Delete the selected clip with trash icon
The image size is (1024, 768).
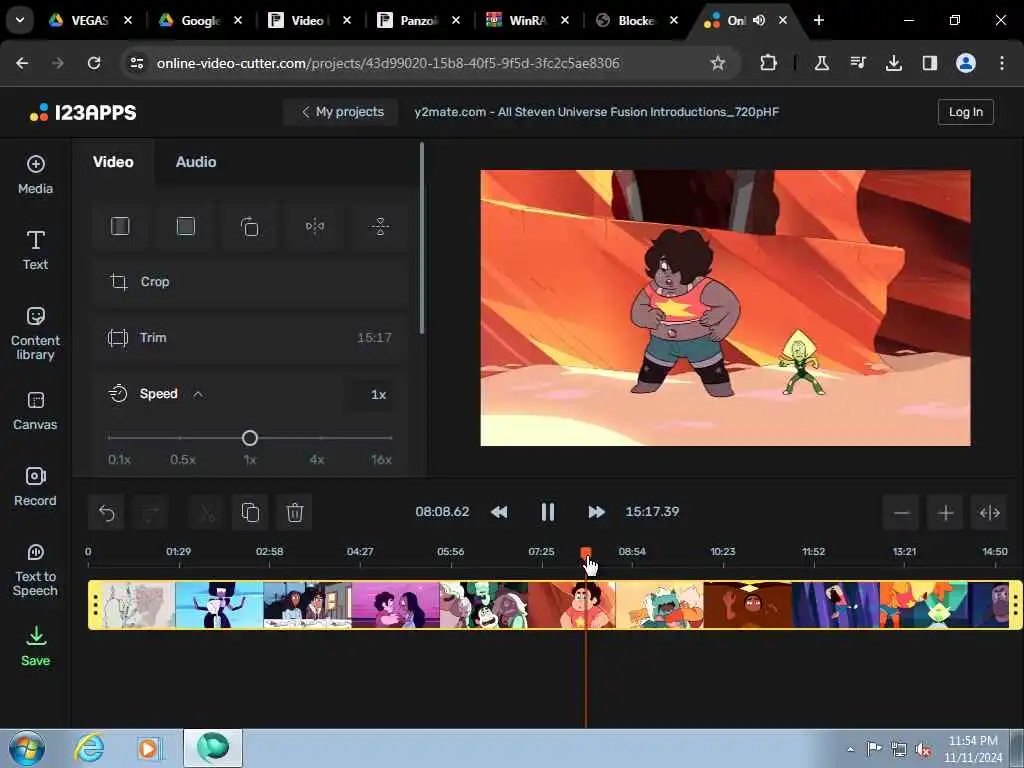pyautogui.click(x=295, y=513)
